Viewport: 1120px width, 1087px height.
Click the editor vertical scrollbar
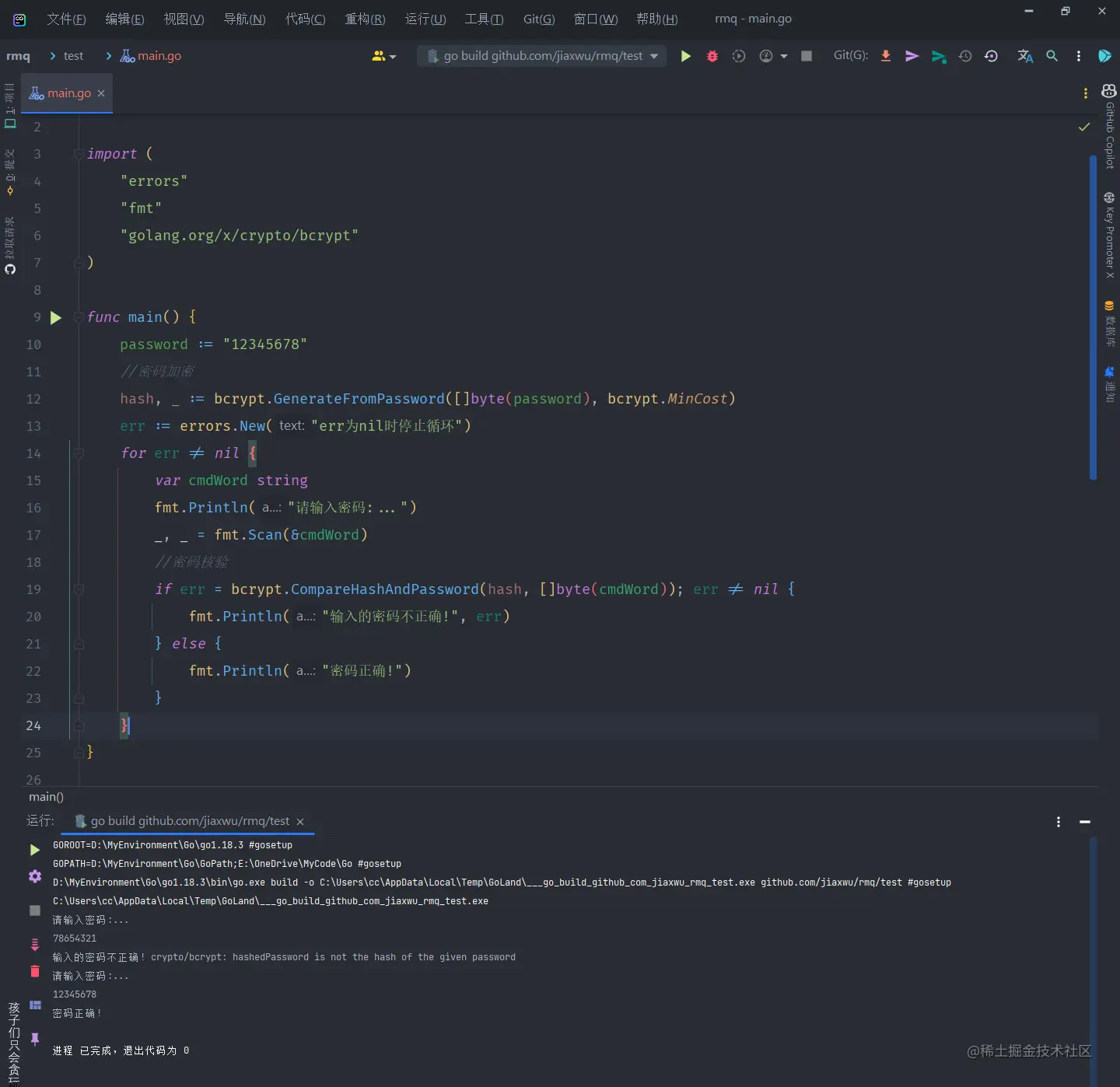coord(1093,317)
